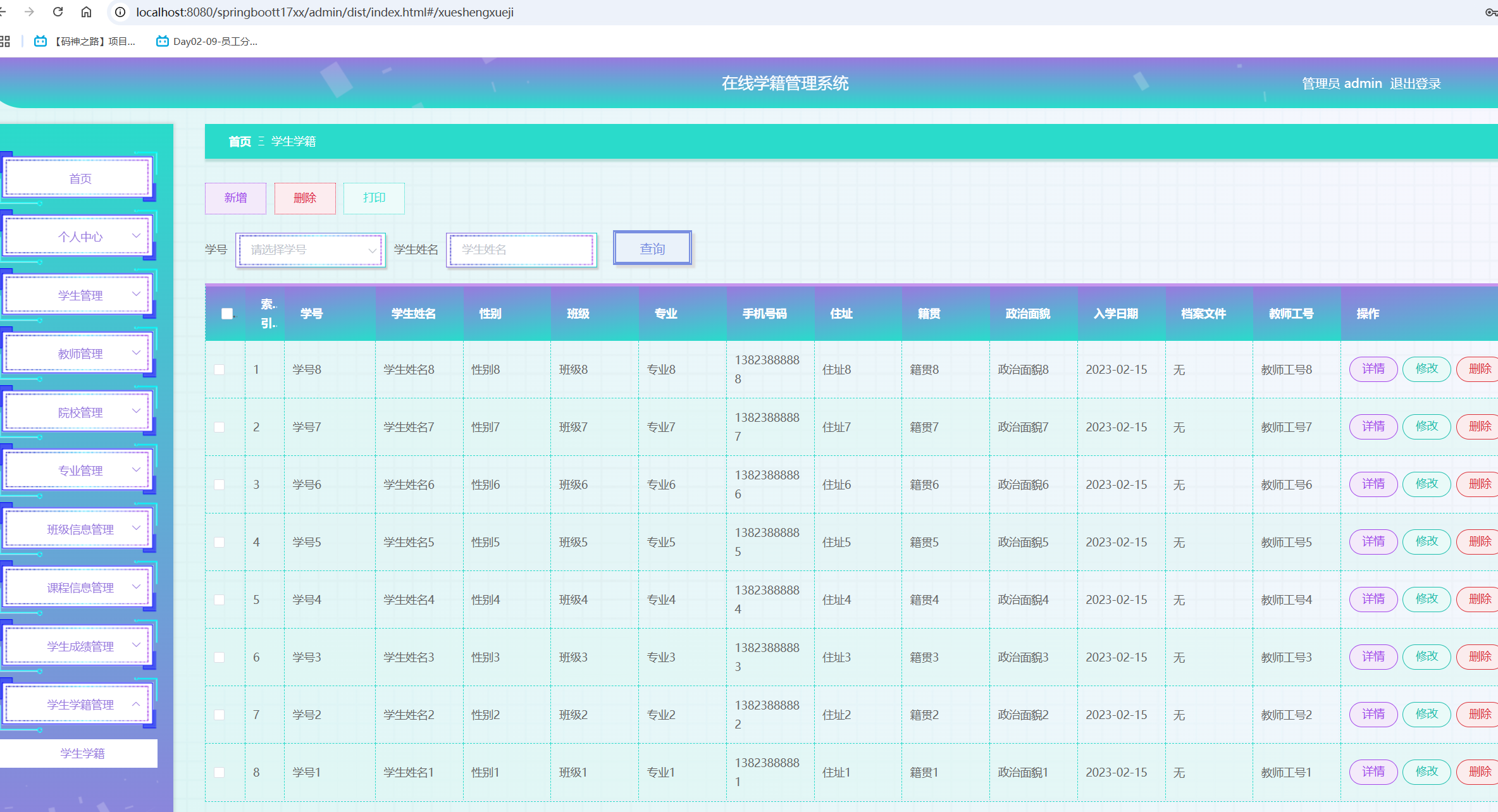View 详情 for 学号2 row
1498x812 pixels.
1373,714
